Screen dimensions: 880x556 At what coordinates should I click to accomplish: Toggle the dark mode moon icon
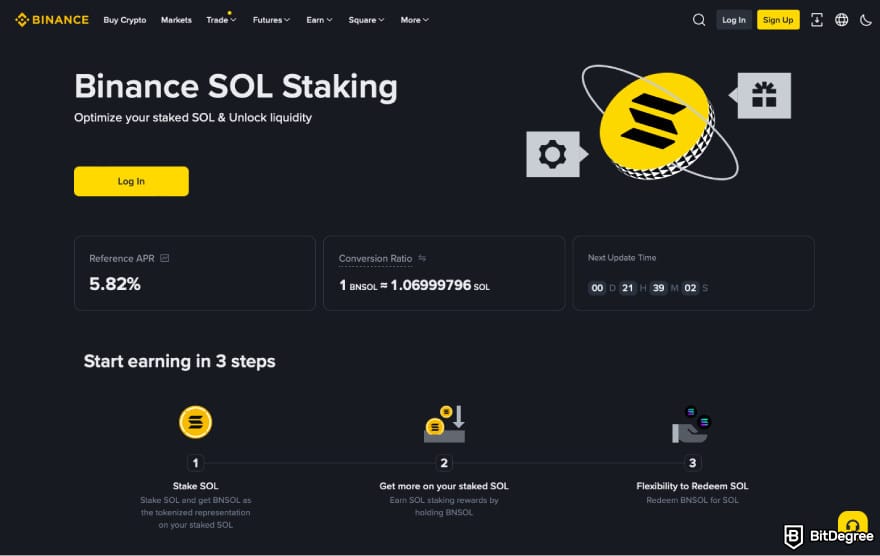(x=865, y=20)
